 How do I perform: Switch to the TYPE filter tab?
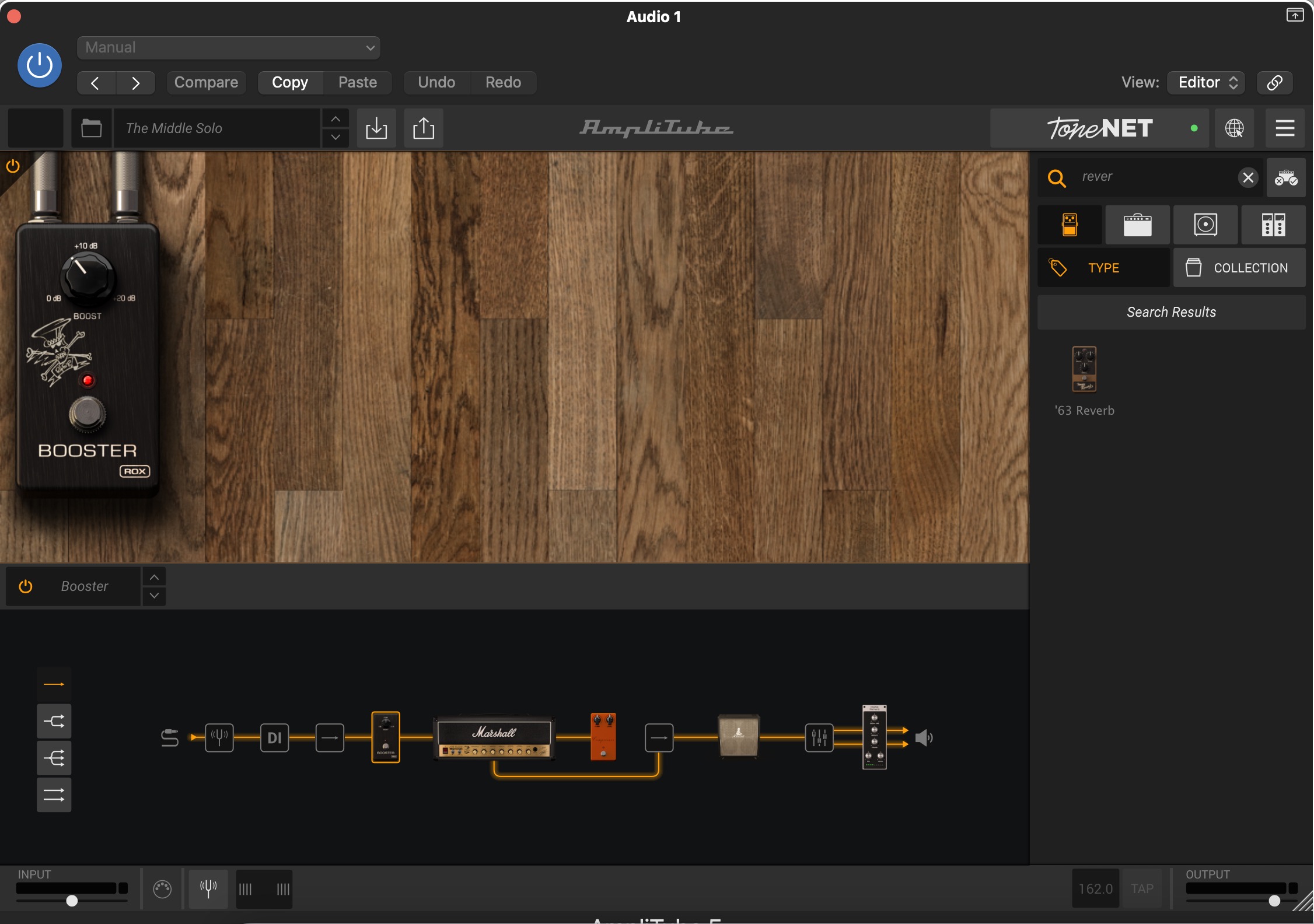(1103, 268)
